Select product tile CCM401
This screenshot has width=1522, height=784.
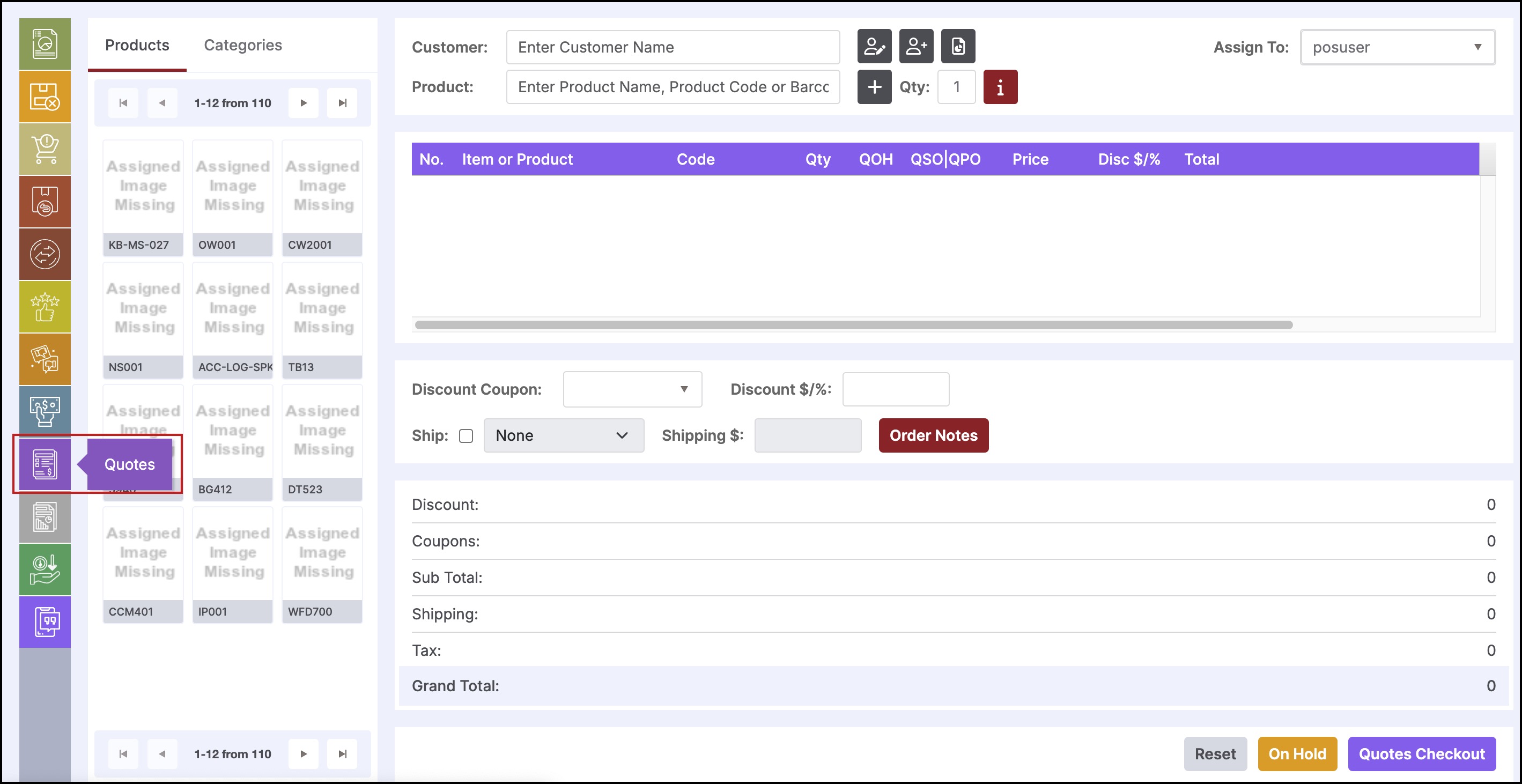coord(143,565)
